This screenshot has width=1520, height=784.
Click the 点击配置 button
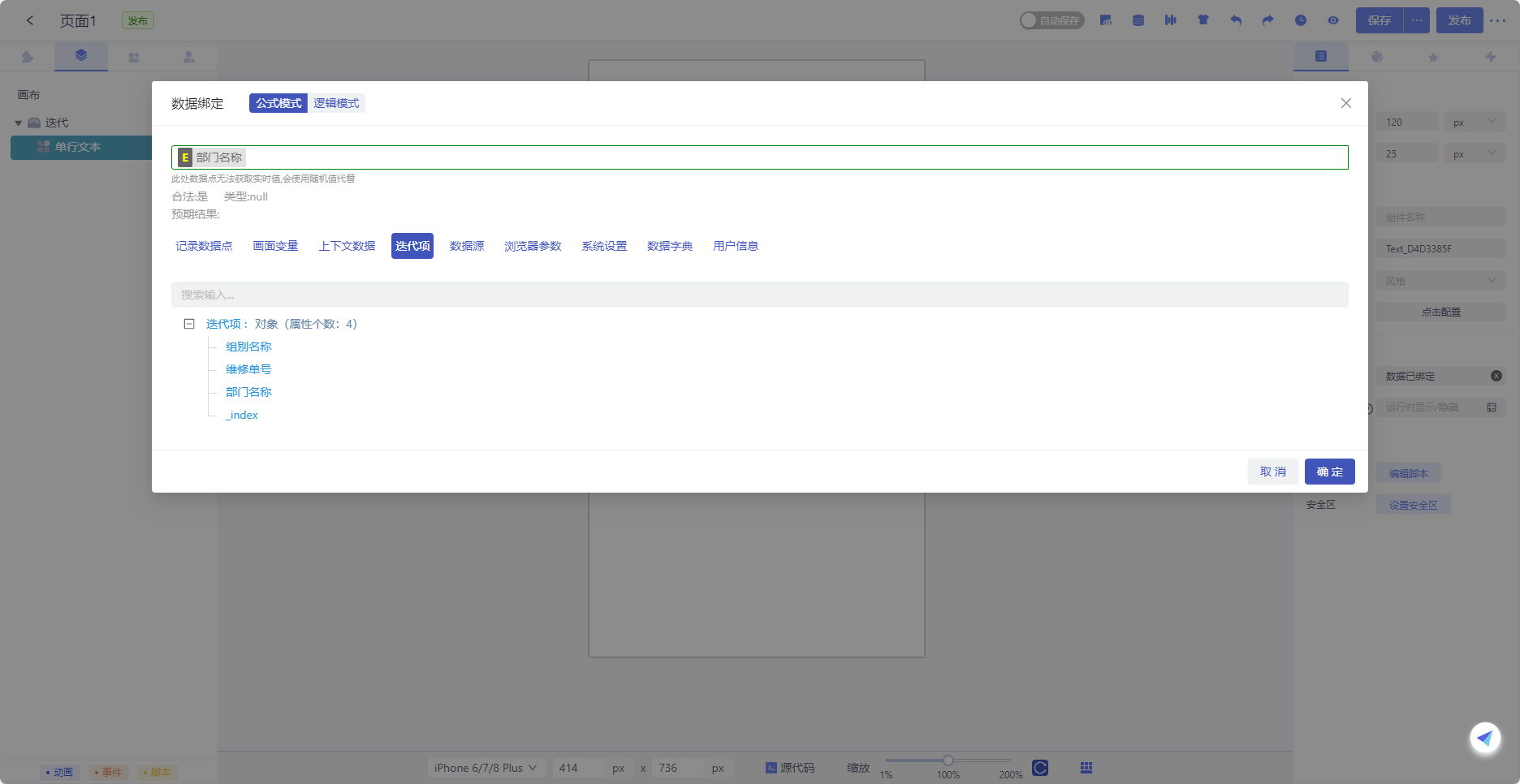click(1441, 312)
